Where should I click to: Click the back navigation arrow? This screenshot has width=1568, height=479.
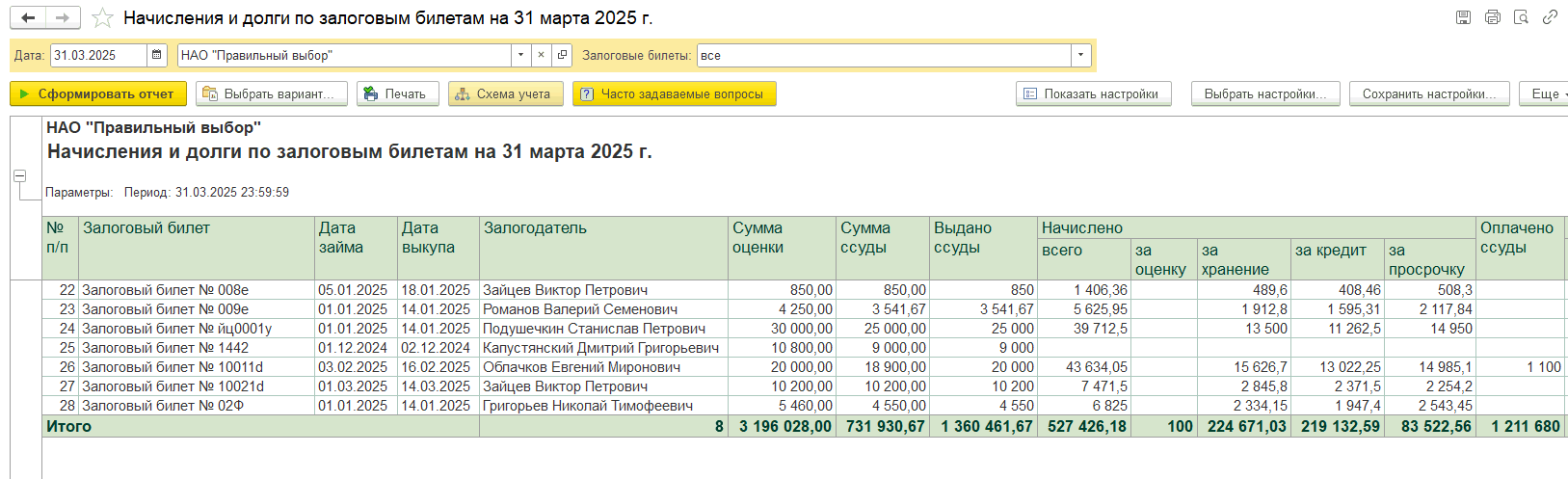[x=28, y=18]
